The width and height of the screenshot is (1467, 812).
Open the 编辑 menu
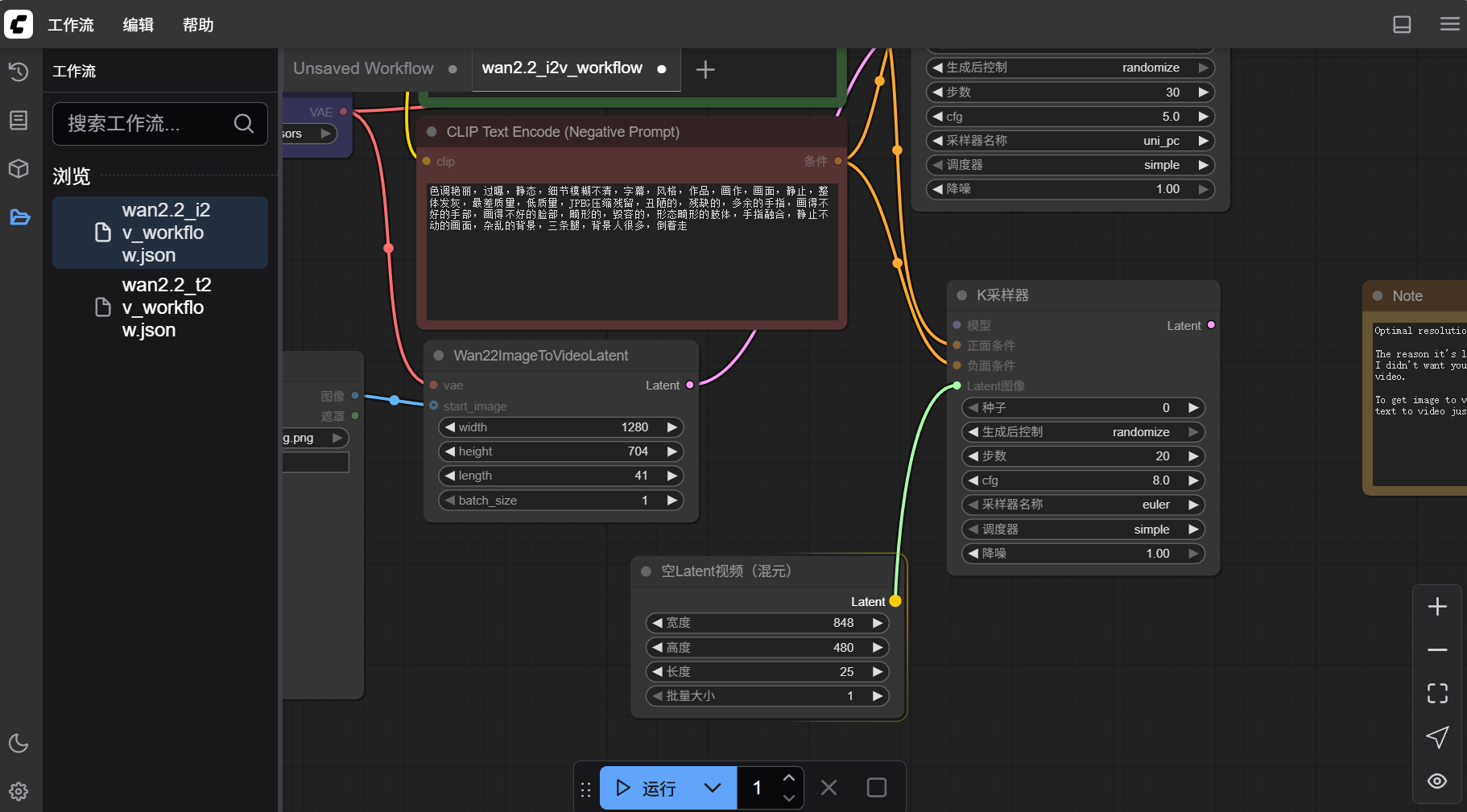pos(138,25)
